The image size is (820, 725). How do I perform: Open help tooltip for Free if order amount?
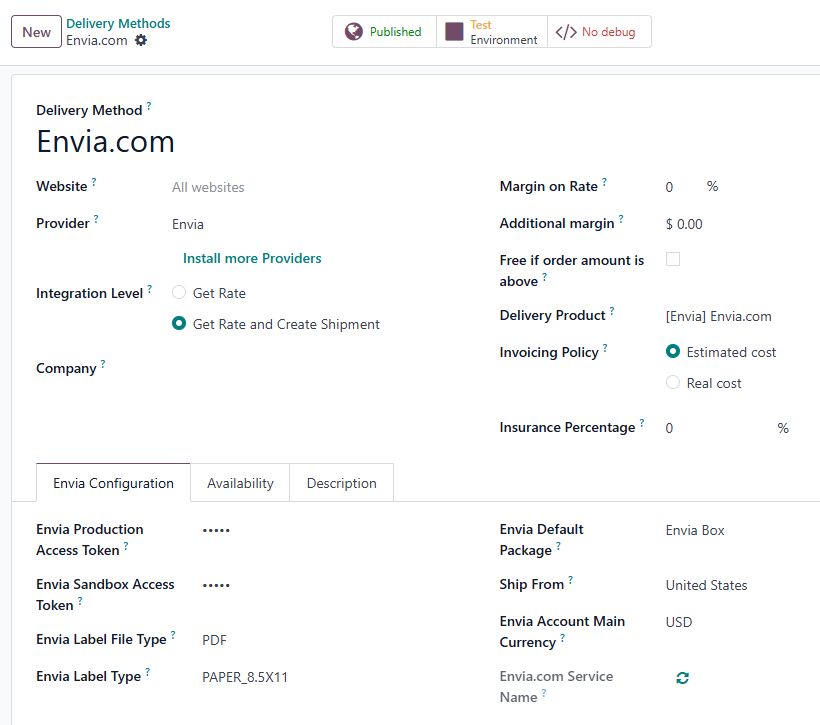pyautogui.click(x=544, y=276)
